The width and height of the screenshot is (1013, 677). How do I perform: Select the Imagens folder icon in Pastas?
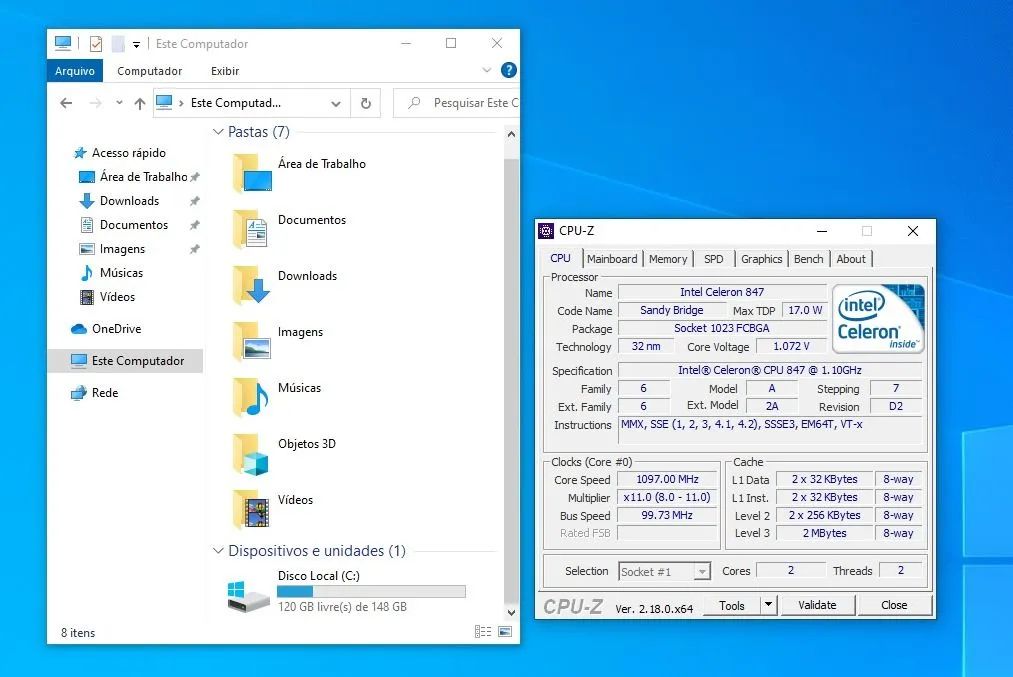coord(251,341)
